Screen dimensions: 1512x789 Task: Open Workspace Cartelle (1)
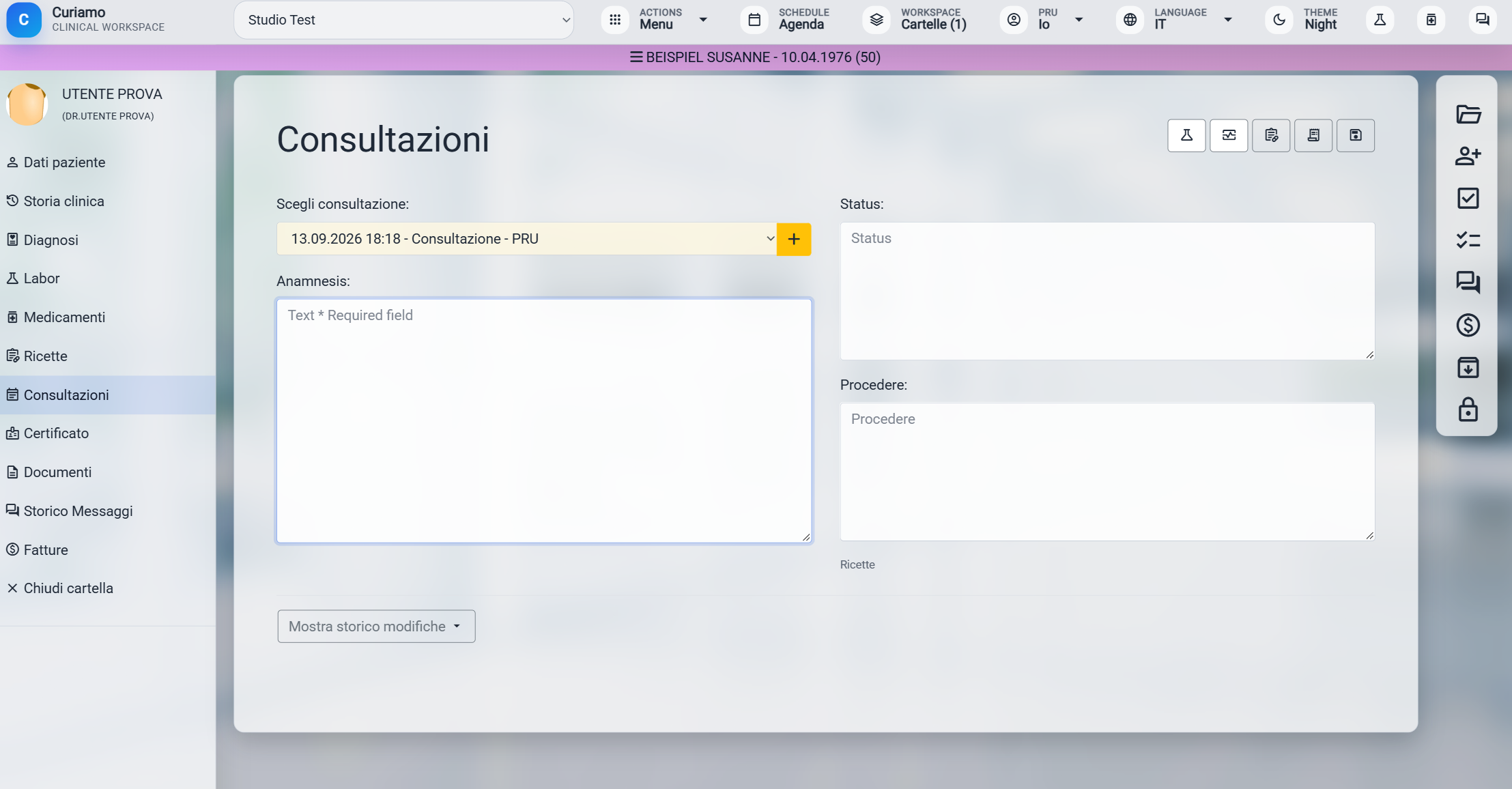pos(915,20)
